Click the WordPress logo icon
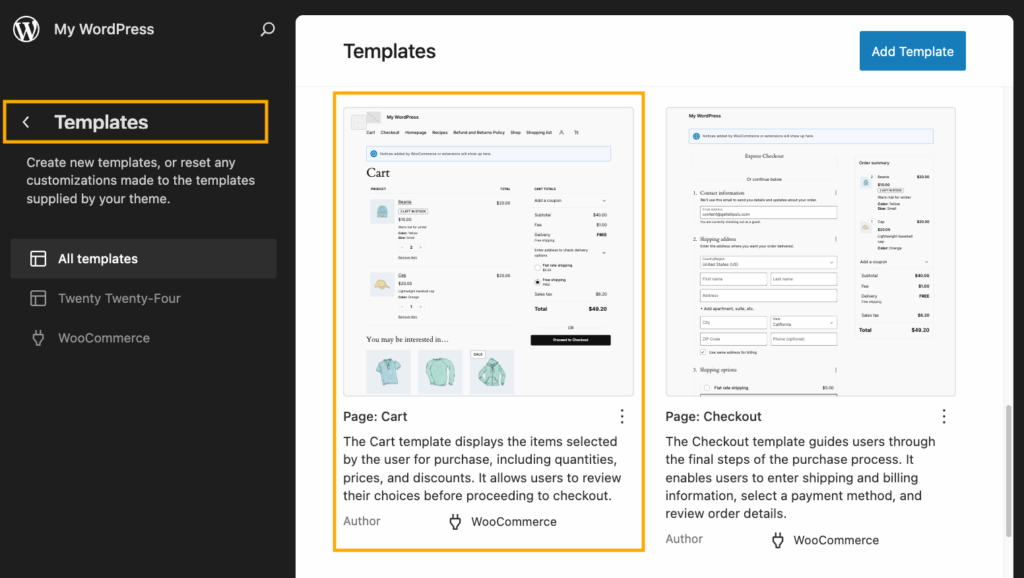Screen dimensions: 1024x578 pyautogui.click(x=26, y=29)
